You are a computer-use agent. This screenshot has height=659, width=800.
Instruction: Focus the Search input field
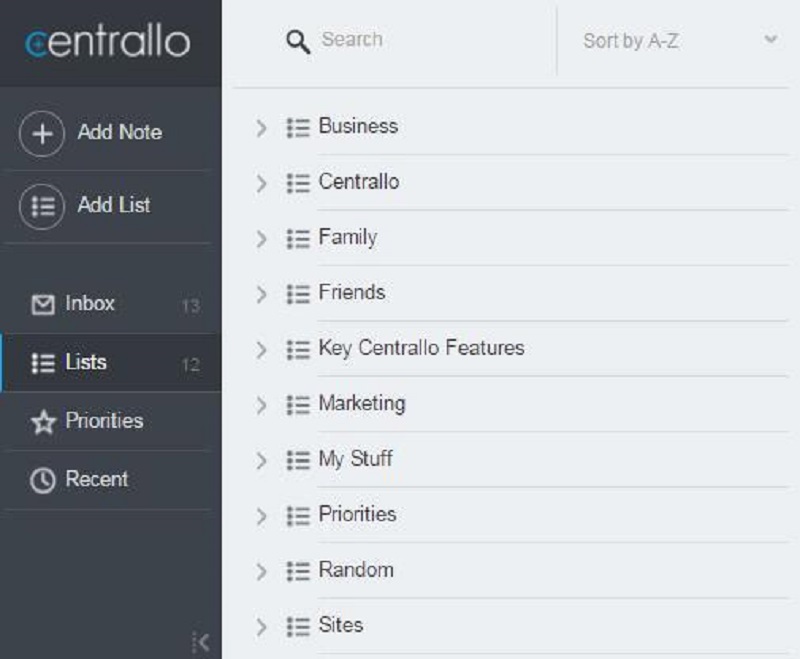(434, 40)
